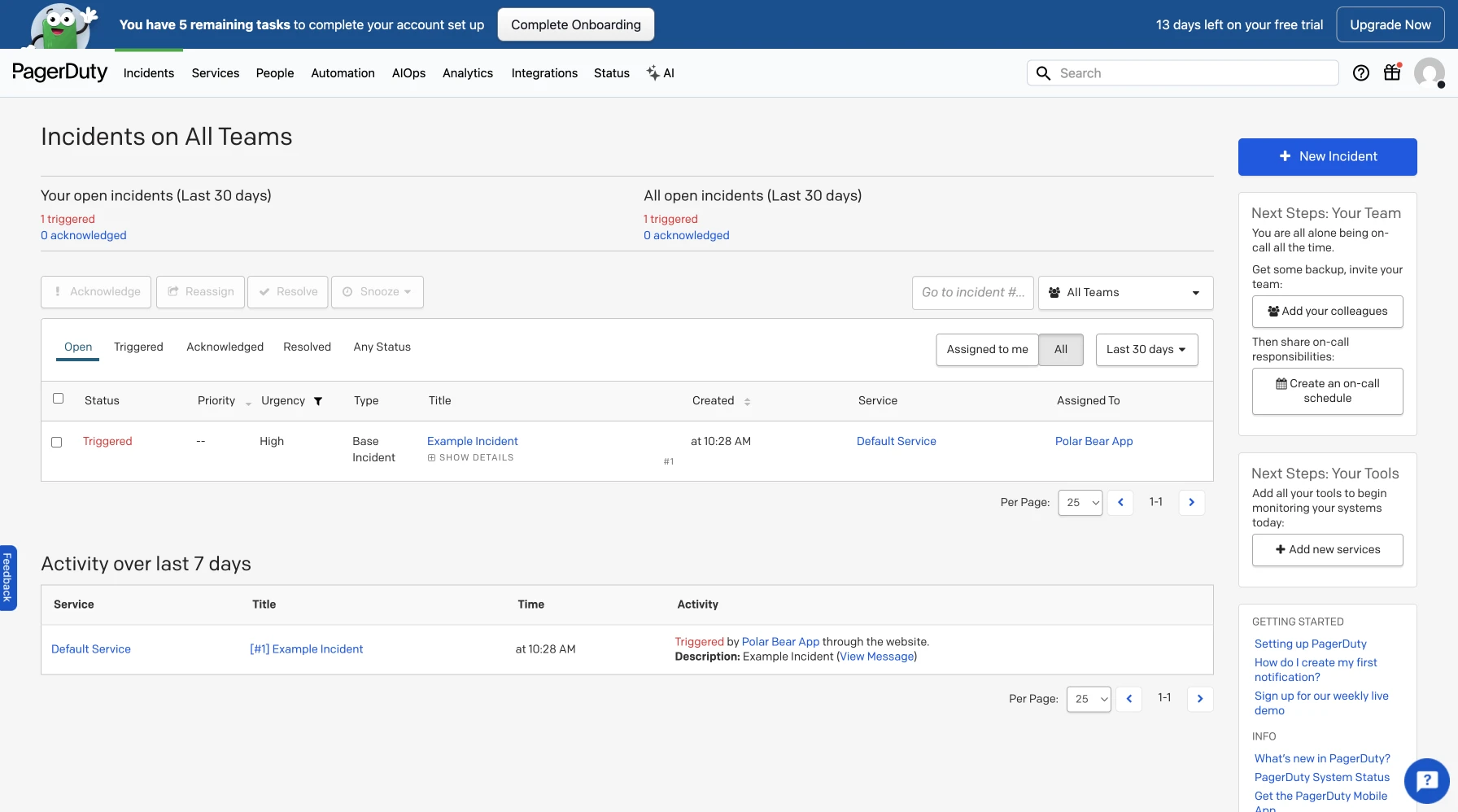Image resolution: width=1458 pixels, height=812 pixels.
Task: Click the Urgency column filter icon
Action: [318, 401]
